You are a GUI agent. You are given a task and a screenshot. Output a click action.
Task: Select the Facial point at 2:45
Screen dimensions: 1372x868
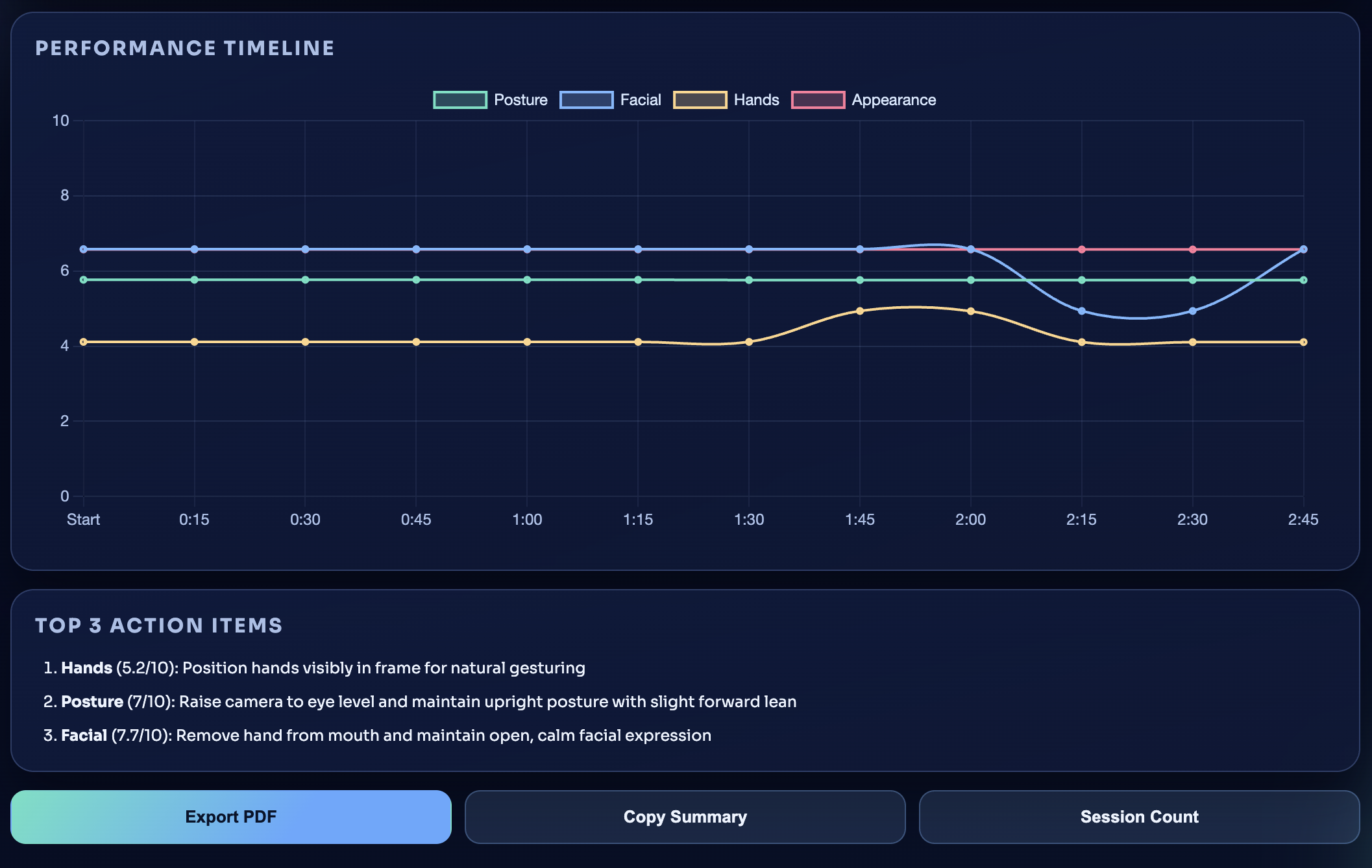click(1303, 250)
